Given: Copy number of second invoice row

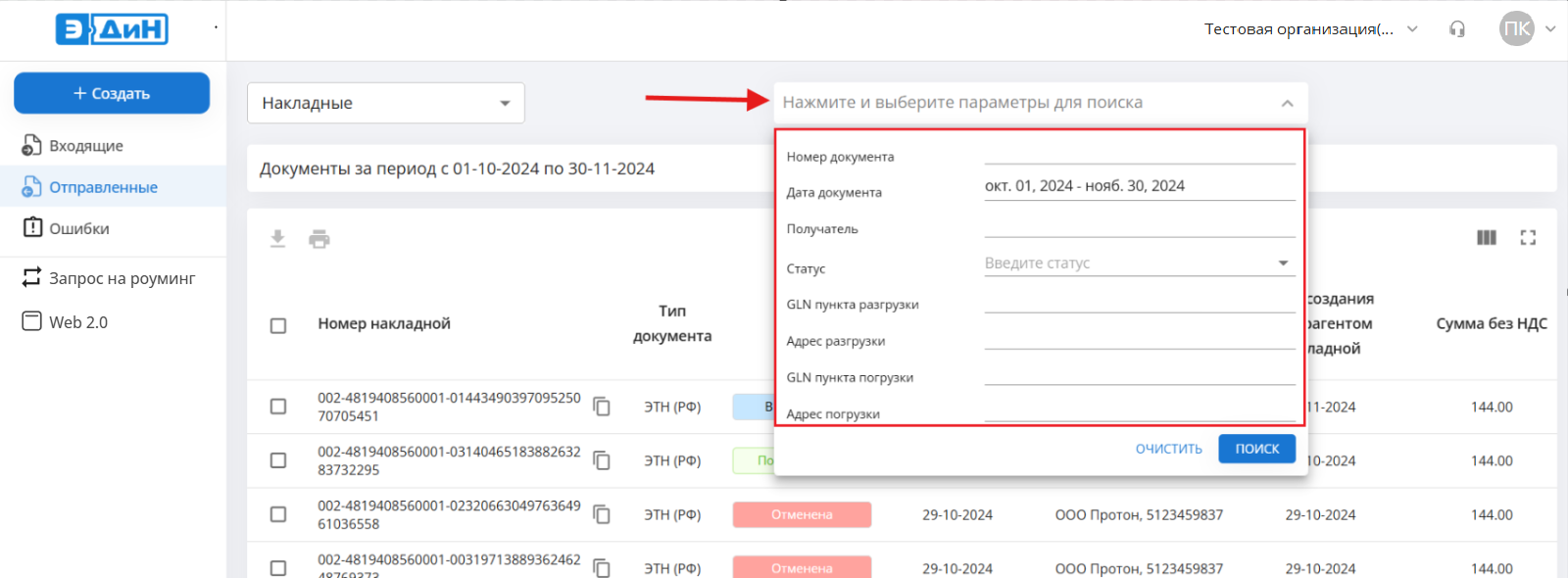Looking at the screenshot, I should click(602, 460).
